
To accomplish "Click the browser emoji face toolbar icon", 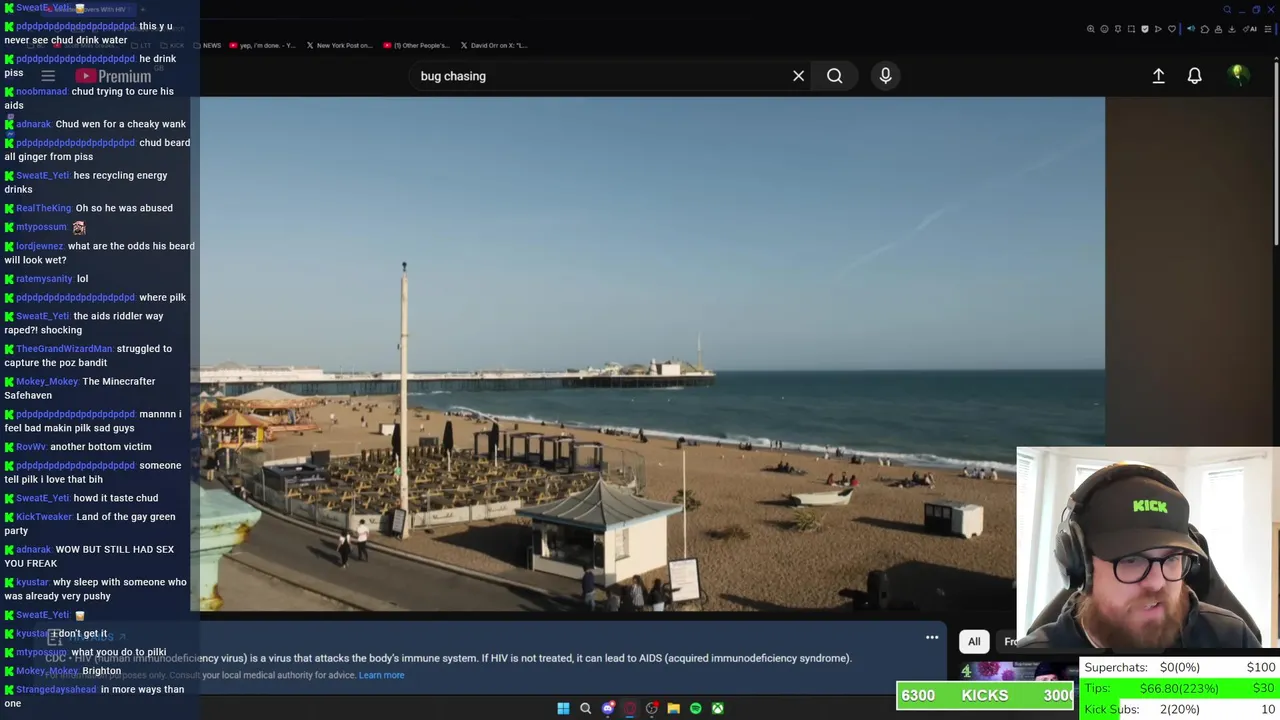I will [x=1104, y=29].
